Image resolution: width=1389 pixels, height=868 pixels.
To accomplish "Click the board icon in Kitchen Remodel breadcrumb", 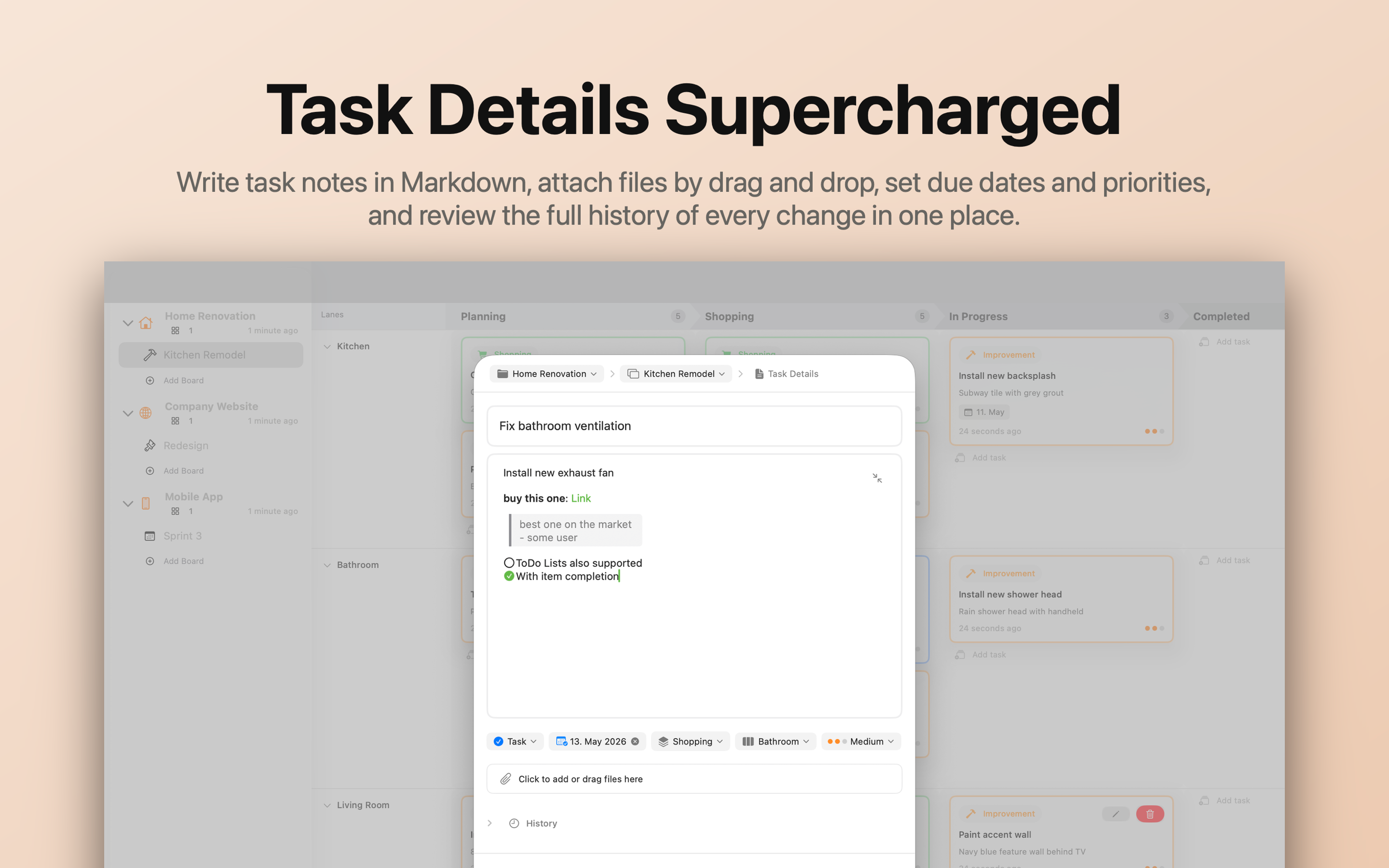I will pyautogui.click(x=633, y=374).
